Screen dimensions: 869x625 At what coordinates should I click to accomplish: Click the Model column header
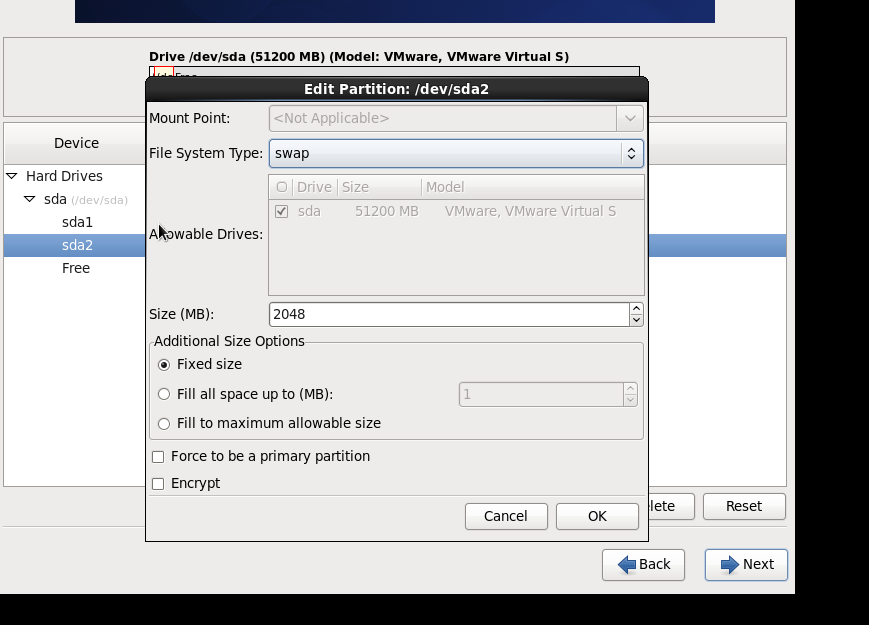coord(533,187)
